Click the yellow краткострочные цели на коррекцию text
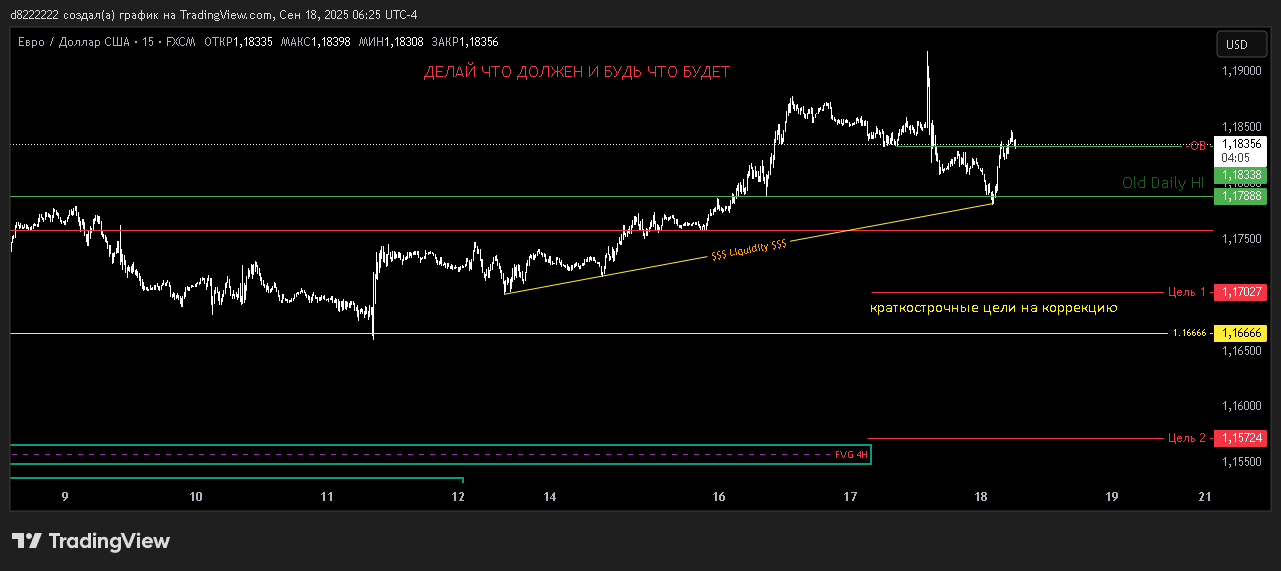 pyautogui.click(x=993, y=308)
